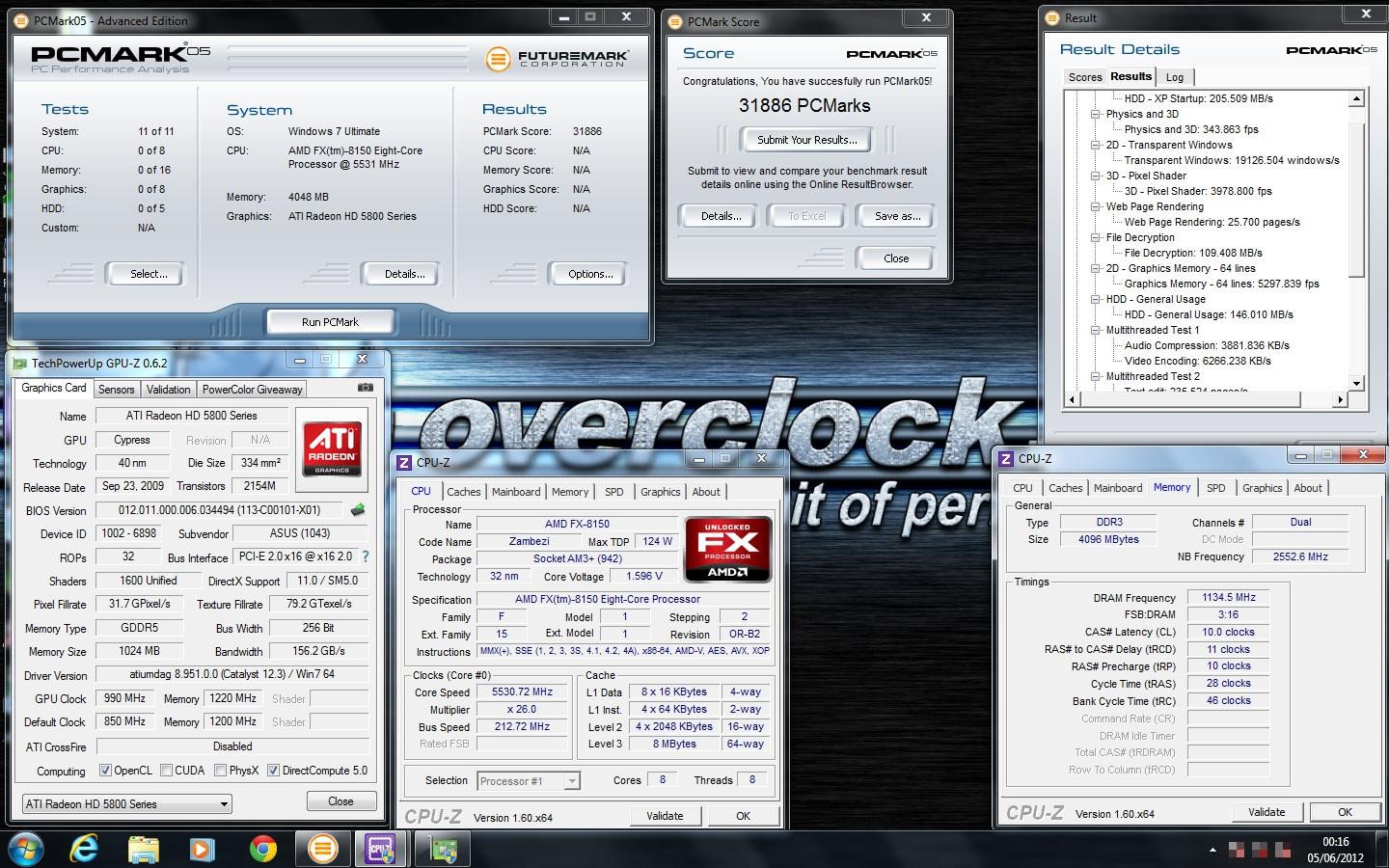Open Mainboard tab in CPU-Z processor window

click(x=516, y=492)
